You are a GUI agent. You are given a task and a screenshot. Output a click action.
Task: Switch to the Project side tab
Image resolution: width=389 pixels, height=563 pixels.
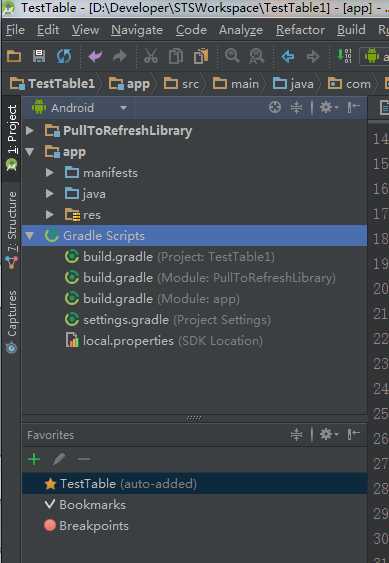[11, 138]
